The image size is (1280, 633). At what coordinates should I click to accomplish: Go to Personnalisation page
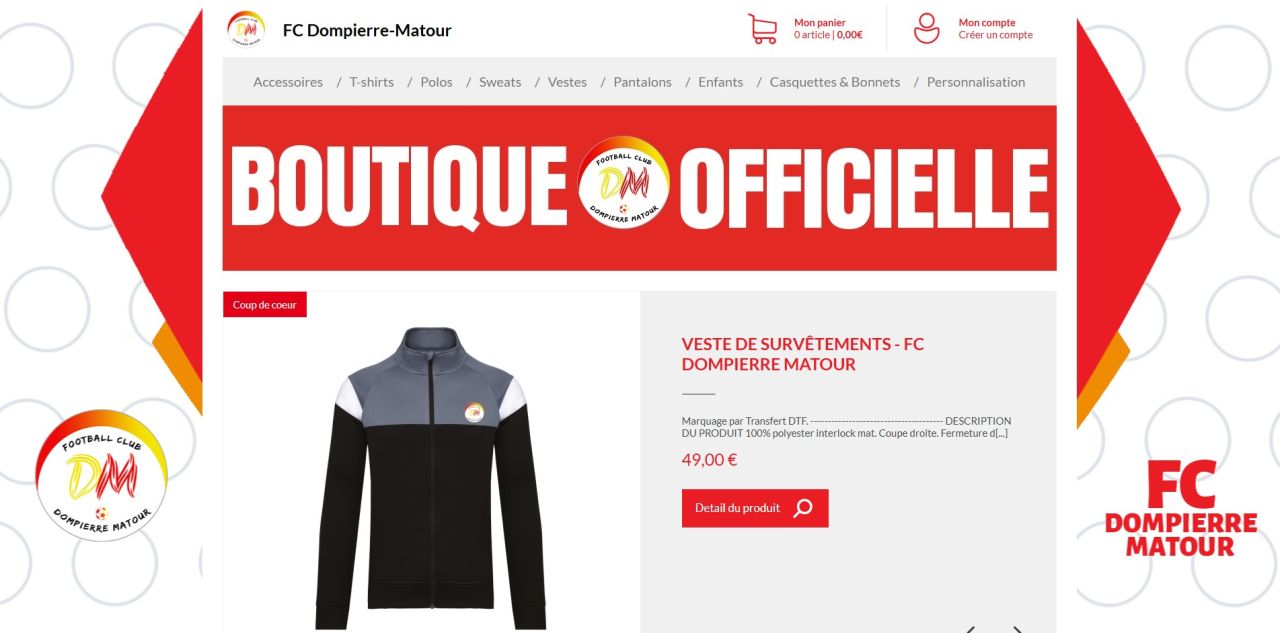click(x=976, y=82)
